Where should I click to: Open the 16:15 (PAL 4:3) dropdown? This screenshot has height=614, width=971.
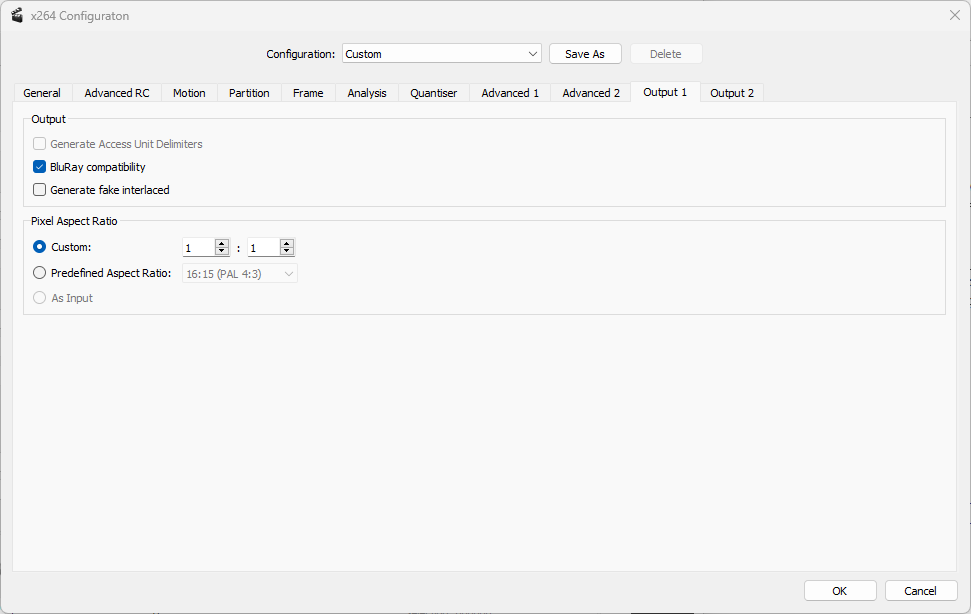[240, 274]
